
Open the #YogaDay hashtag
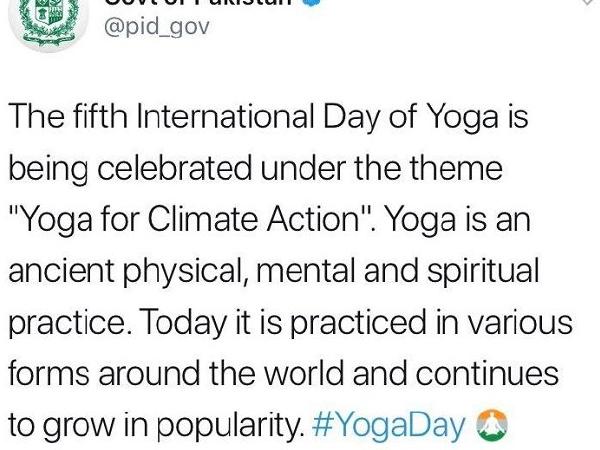click(x=389, y=426)
